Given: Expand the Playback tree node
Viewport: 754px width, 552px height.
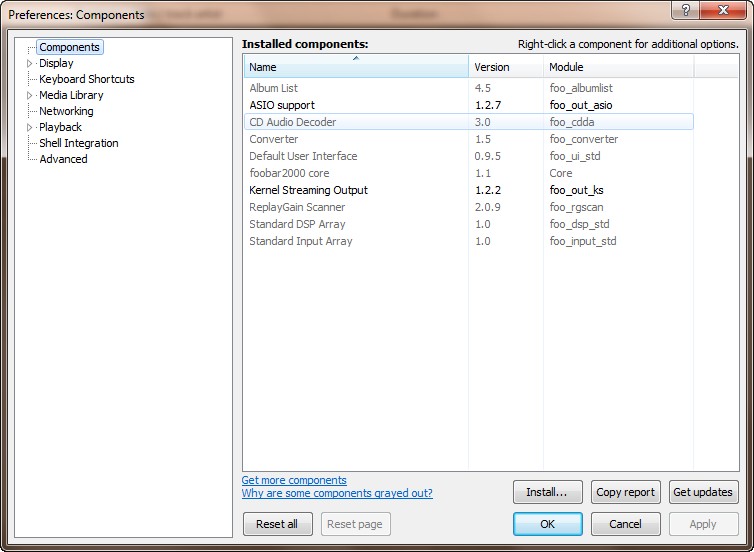Looking at the screenshot, I should tap(29, 127).
